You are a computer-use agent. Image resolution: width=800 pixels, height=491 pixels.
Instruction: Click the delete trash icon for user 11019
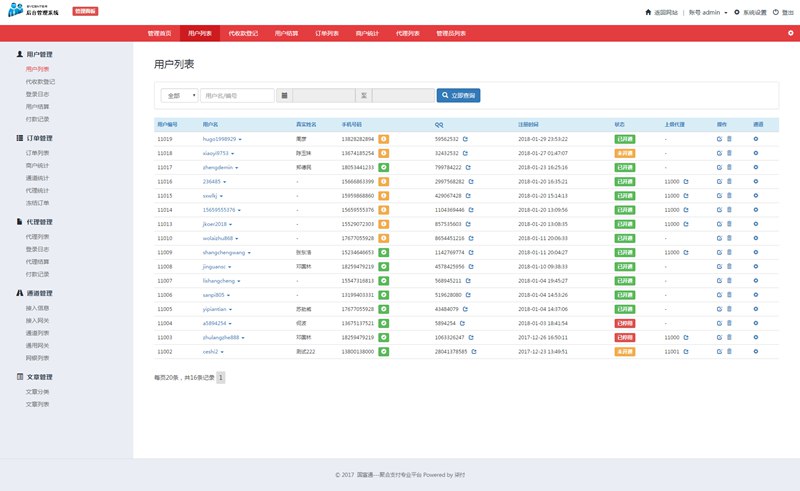[730, 139]
